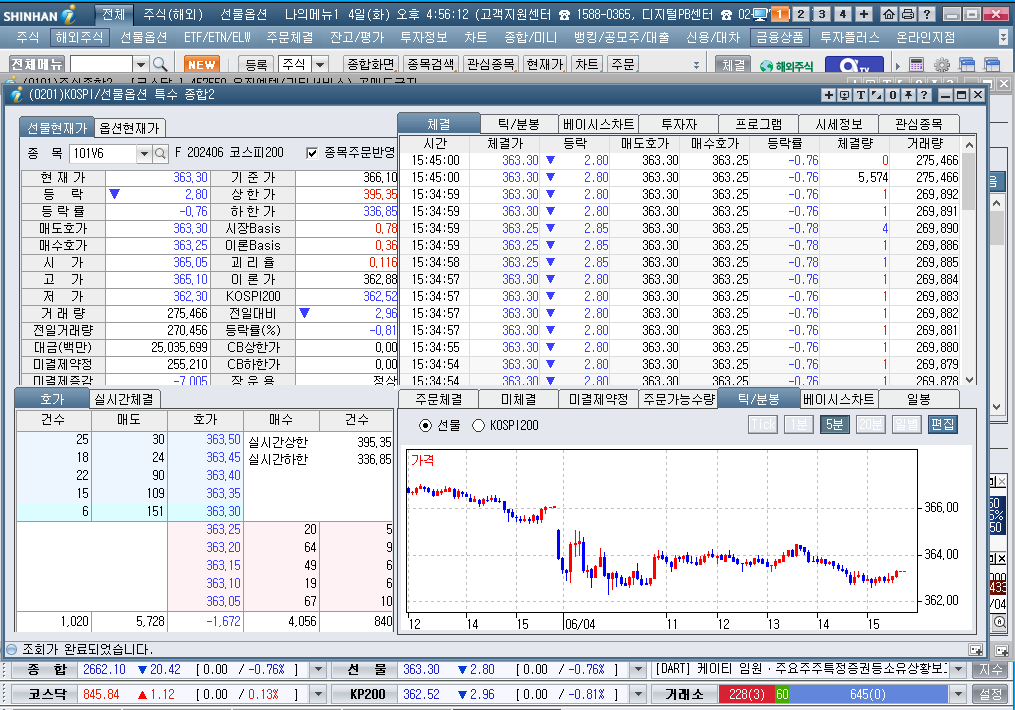
Task: Click the 설정 button in bottom bar
Action: (x=990, y=694)
